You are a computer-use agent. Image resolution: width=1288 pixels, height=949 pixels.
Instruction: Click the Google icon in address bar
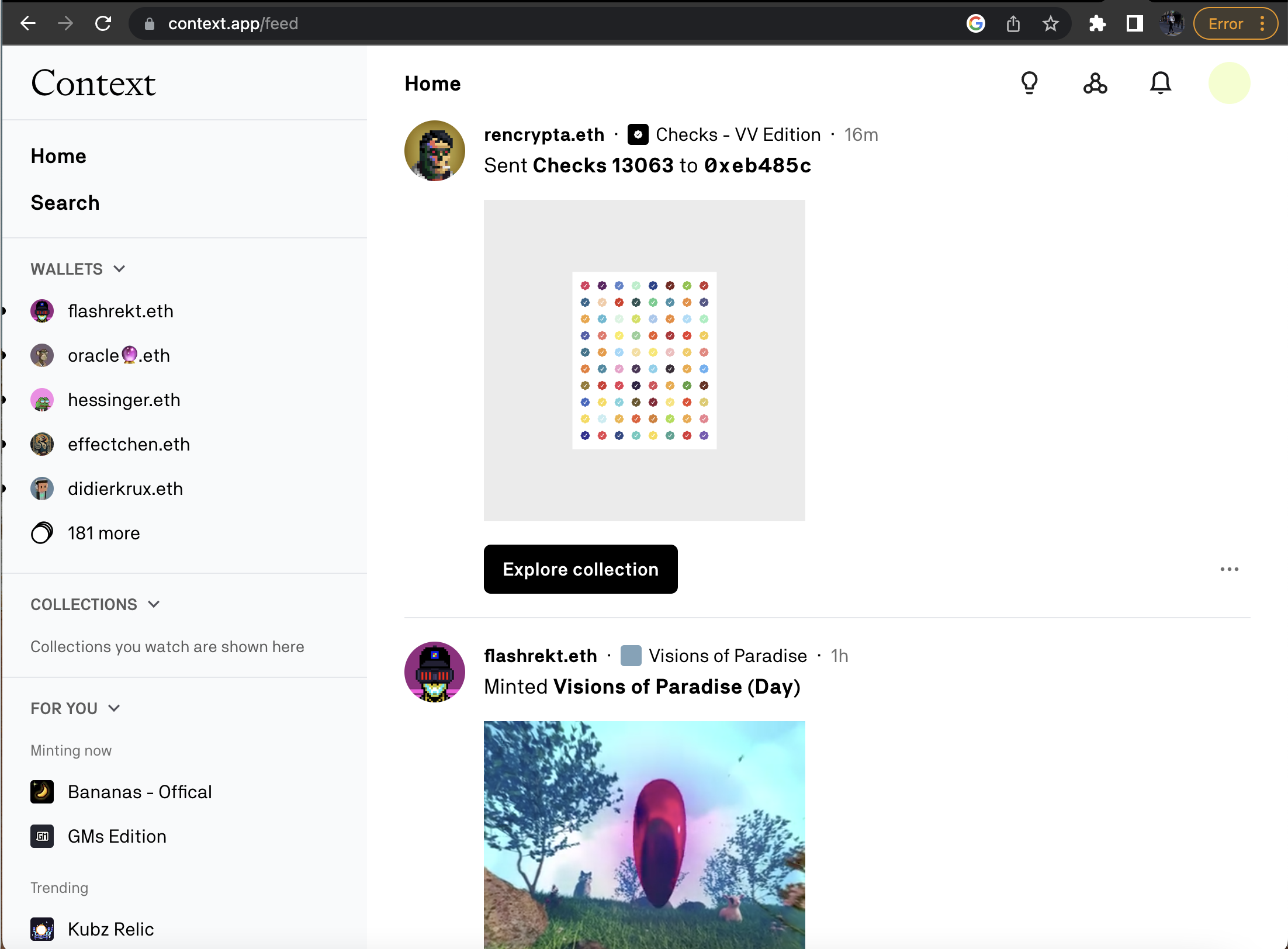pos(975,24)
